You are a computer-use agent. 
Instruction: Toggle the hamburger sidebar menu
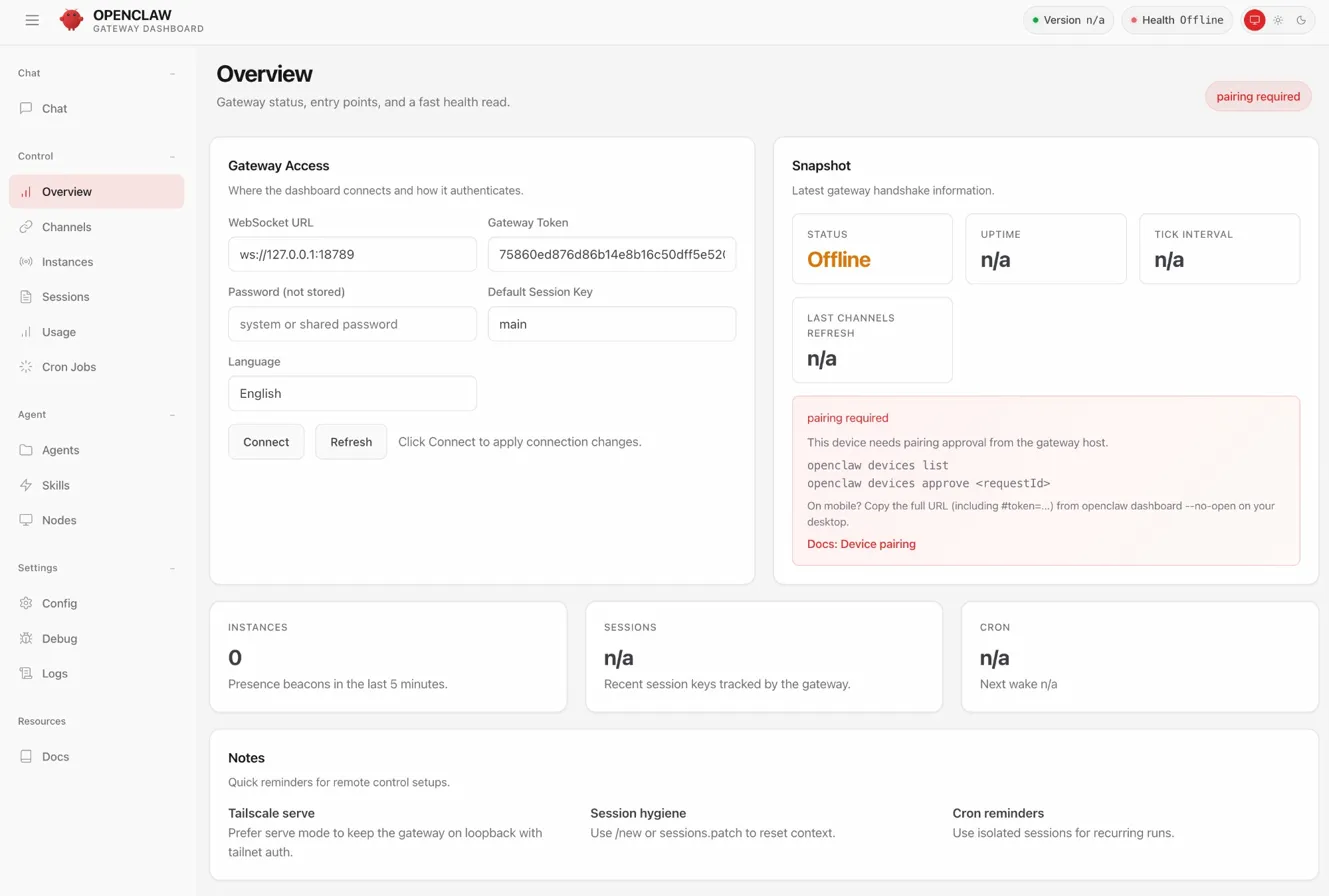point(32,20)
